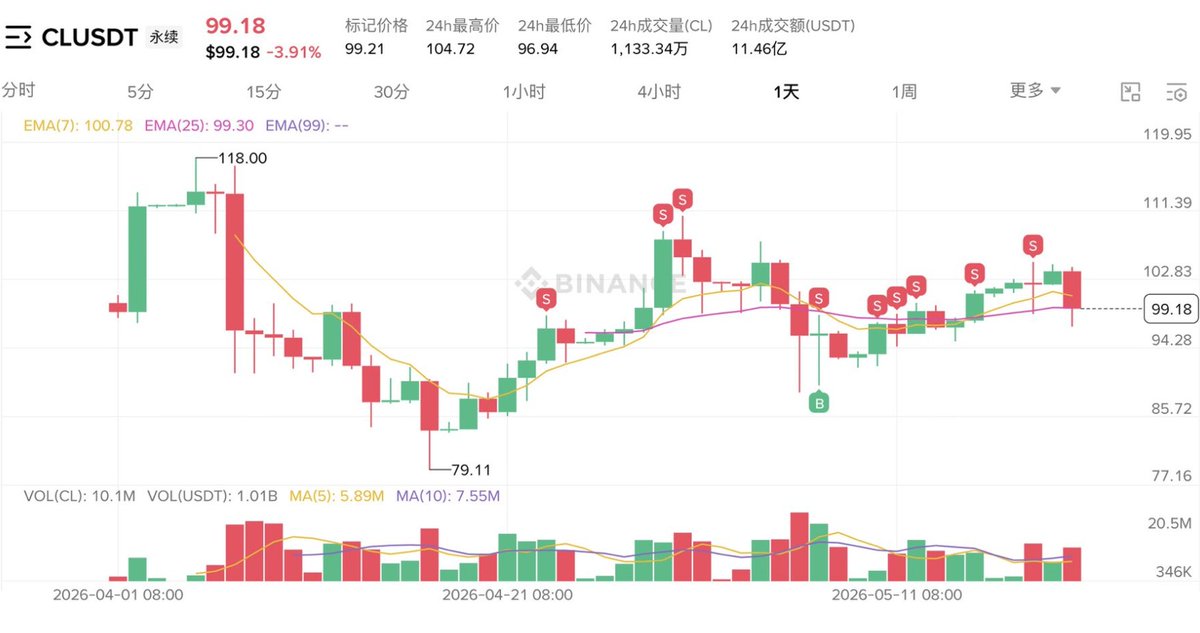Image resolution: width=1200 pixels, height=633 pixels.
Task: Select the 1周 timeframe
Action: 904,92
